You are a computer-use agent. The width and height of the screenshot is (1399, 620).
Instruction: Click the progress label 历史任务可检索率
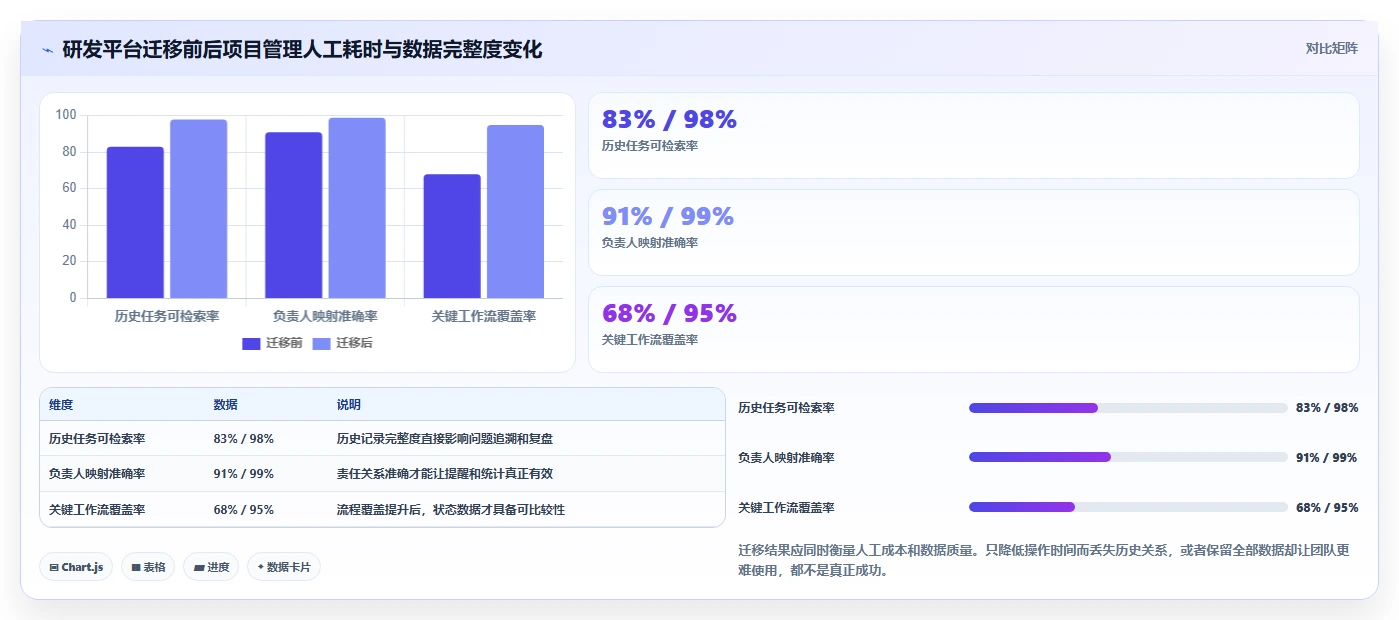pos(786,408)
